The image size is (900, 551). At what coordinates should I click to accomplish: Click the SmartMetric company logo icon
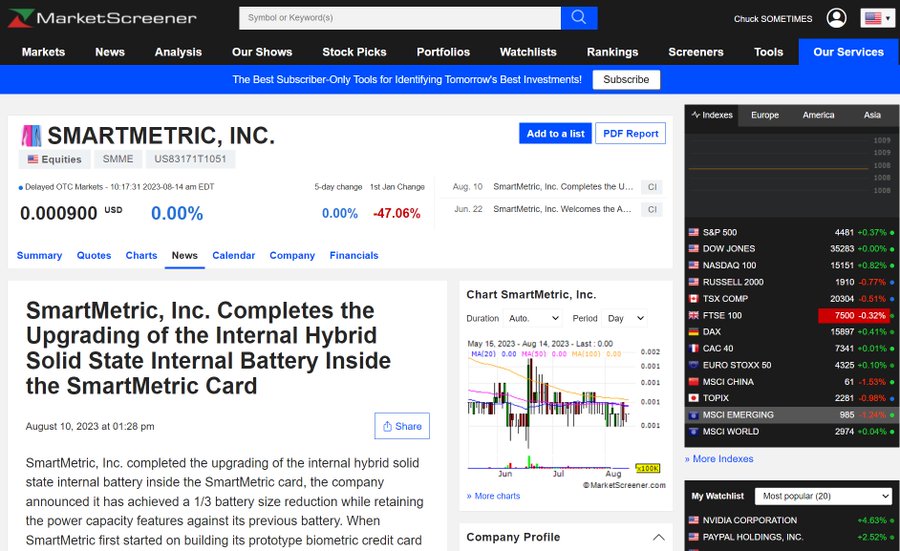31,136
